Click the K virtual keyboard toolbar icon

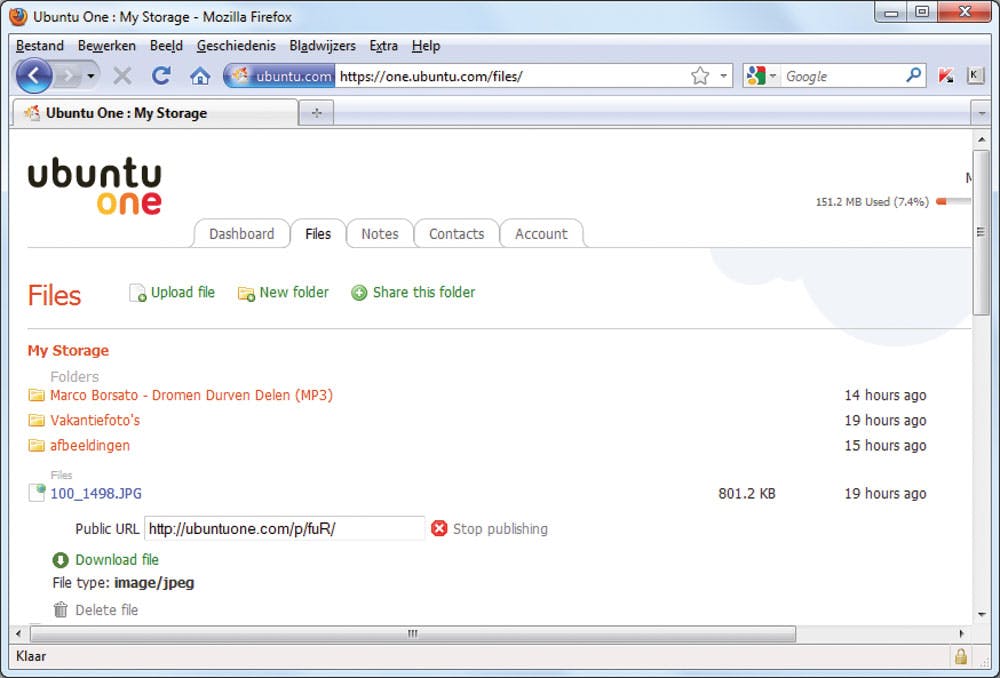(x=974, y=75)
